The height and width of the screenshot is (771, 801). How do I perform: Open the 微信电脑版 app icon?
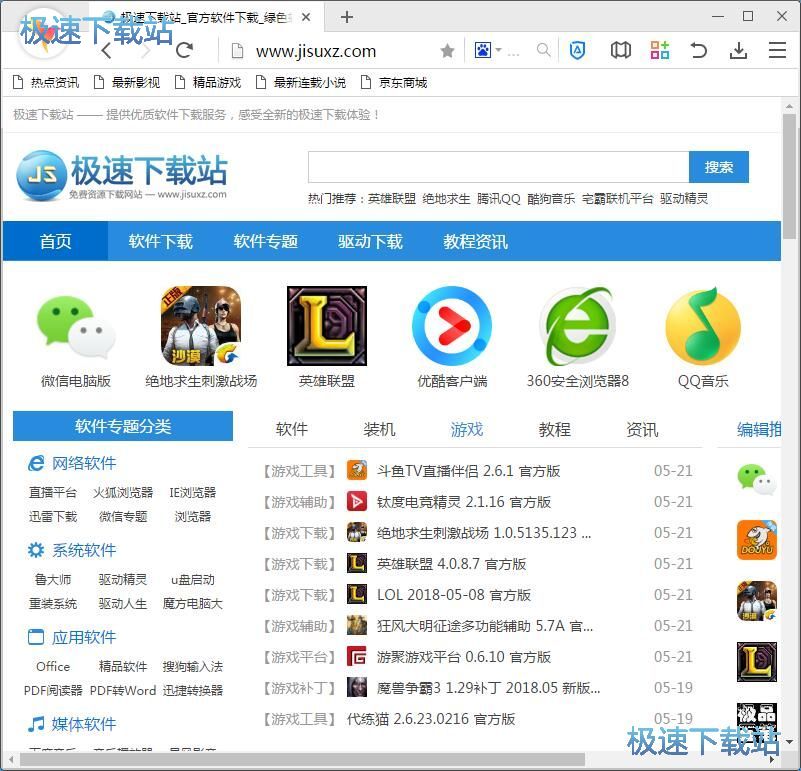[x=76, y=326]
